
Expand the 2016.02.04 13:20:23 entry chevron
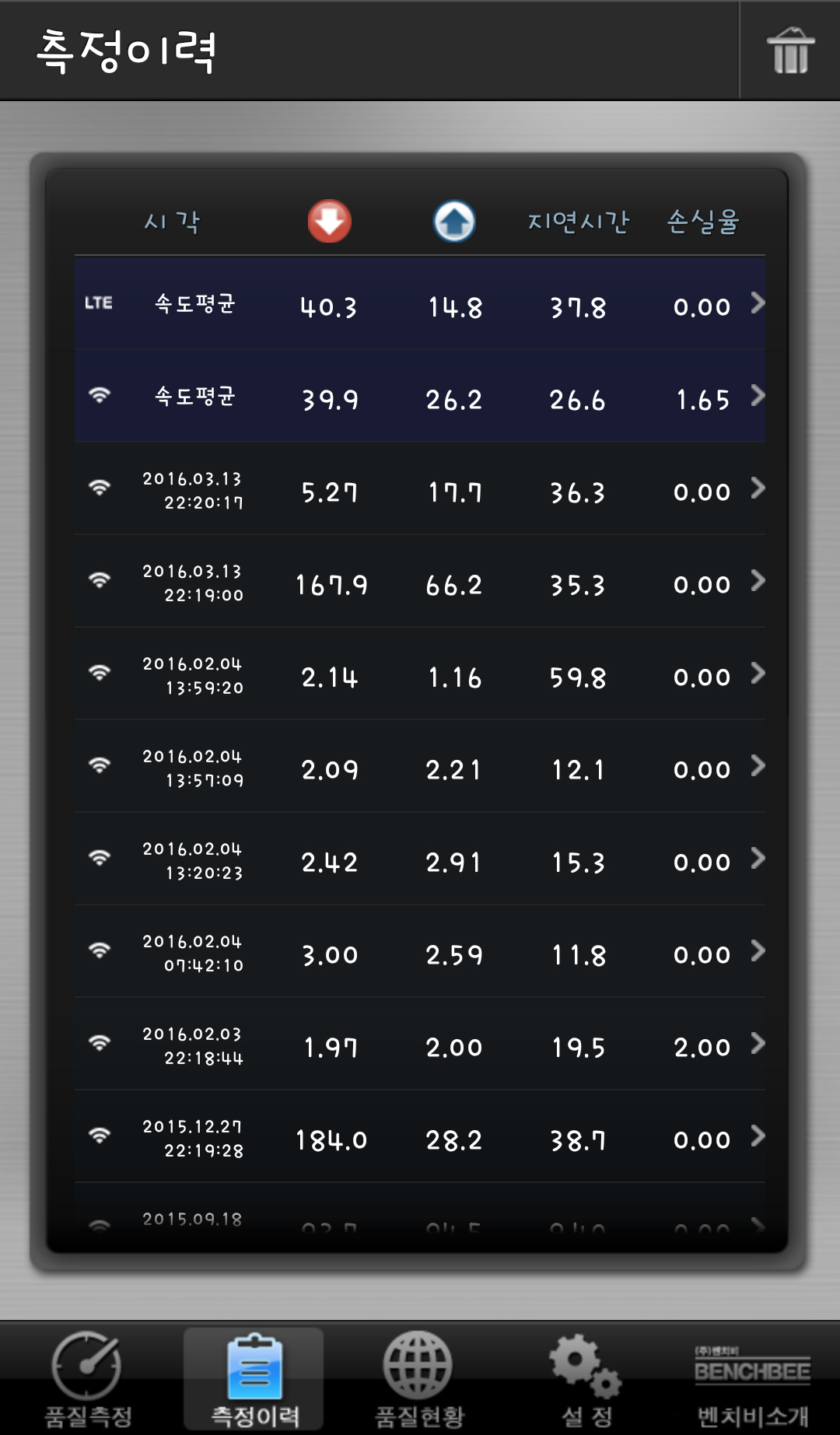pos(758,858)
